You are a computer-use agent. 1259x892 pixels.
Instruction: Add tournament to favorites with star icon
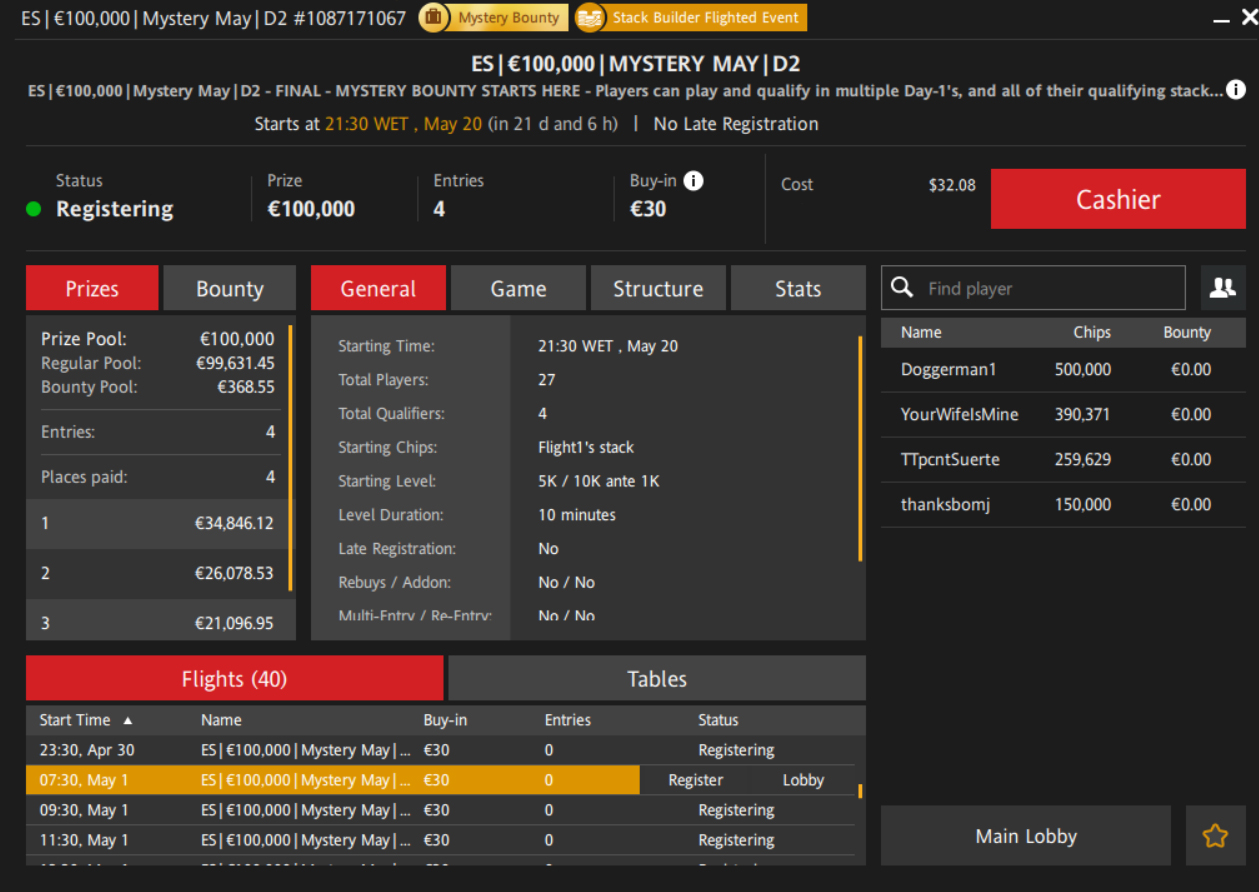pyautogui.click(x=1215, y=836)
